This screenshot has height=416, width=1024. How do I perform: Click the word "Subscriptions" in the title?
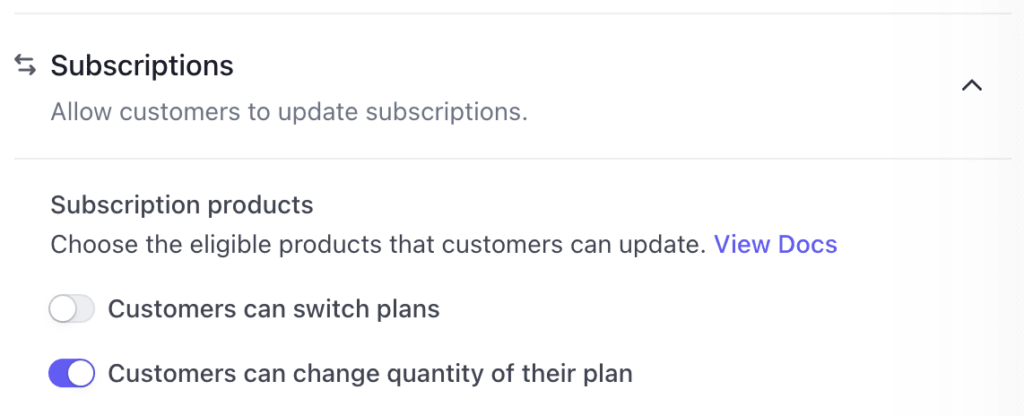click(142, 66)
